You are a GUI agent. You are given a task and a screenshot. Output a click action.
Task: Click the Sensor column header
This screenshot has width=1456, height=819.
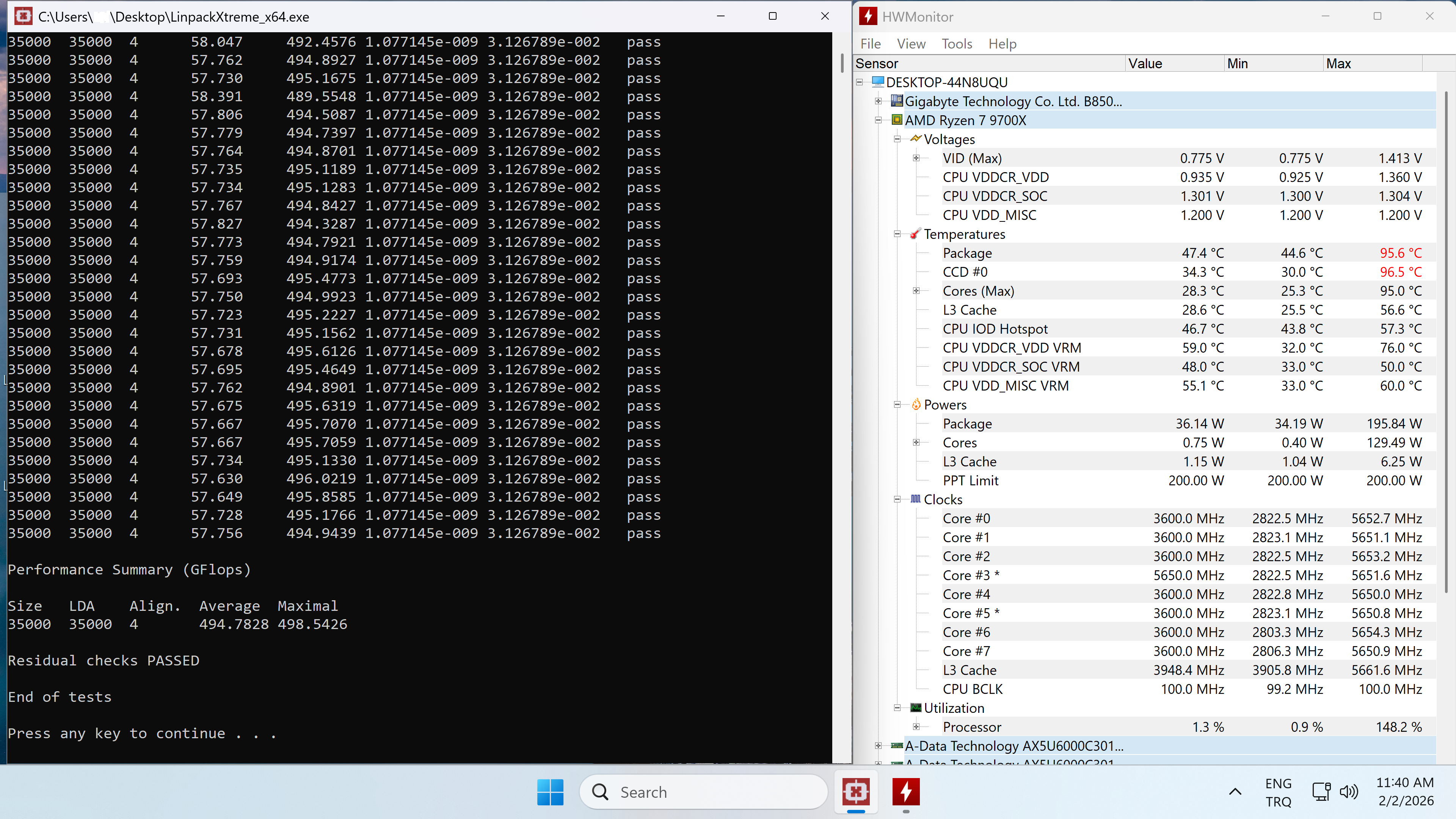point(988,63)
